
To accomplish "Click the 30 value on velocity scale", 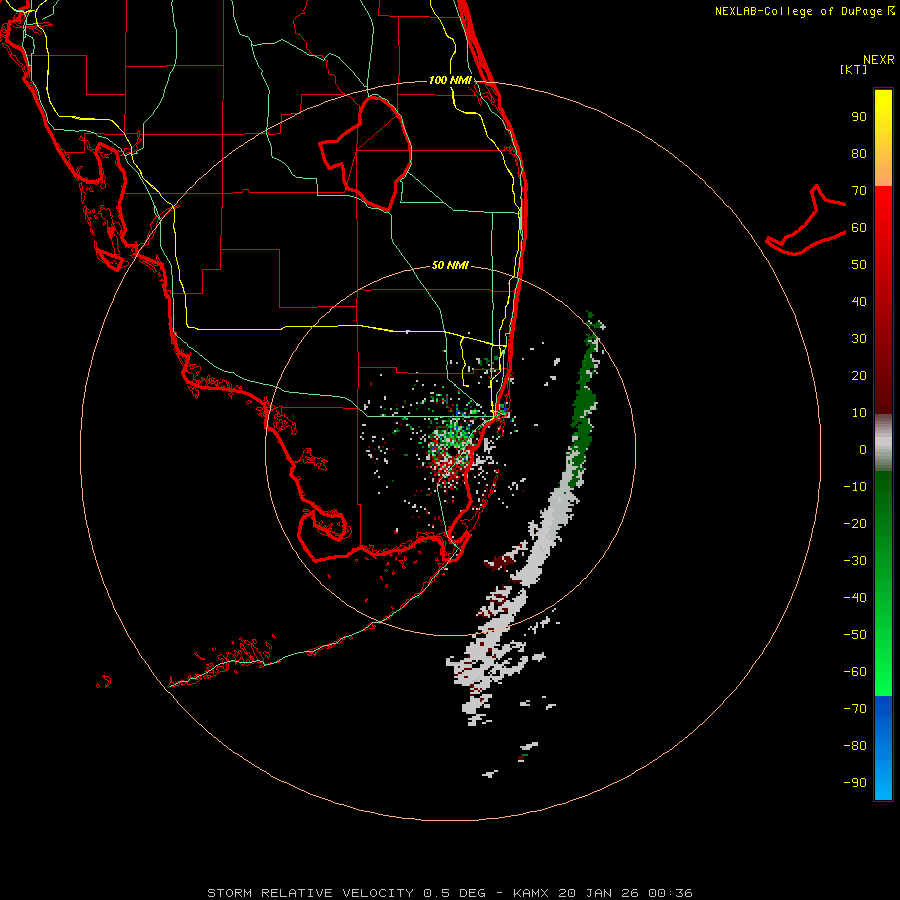I will [x=859, y=339].
